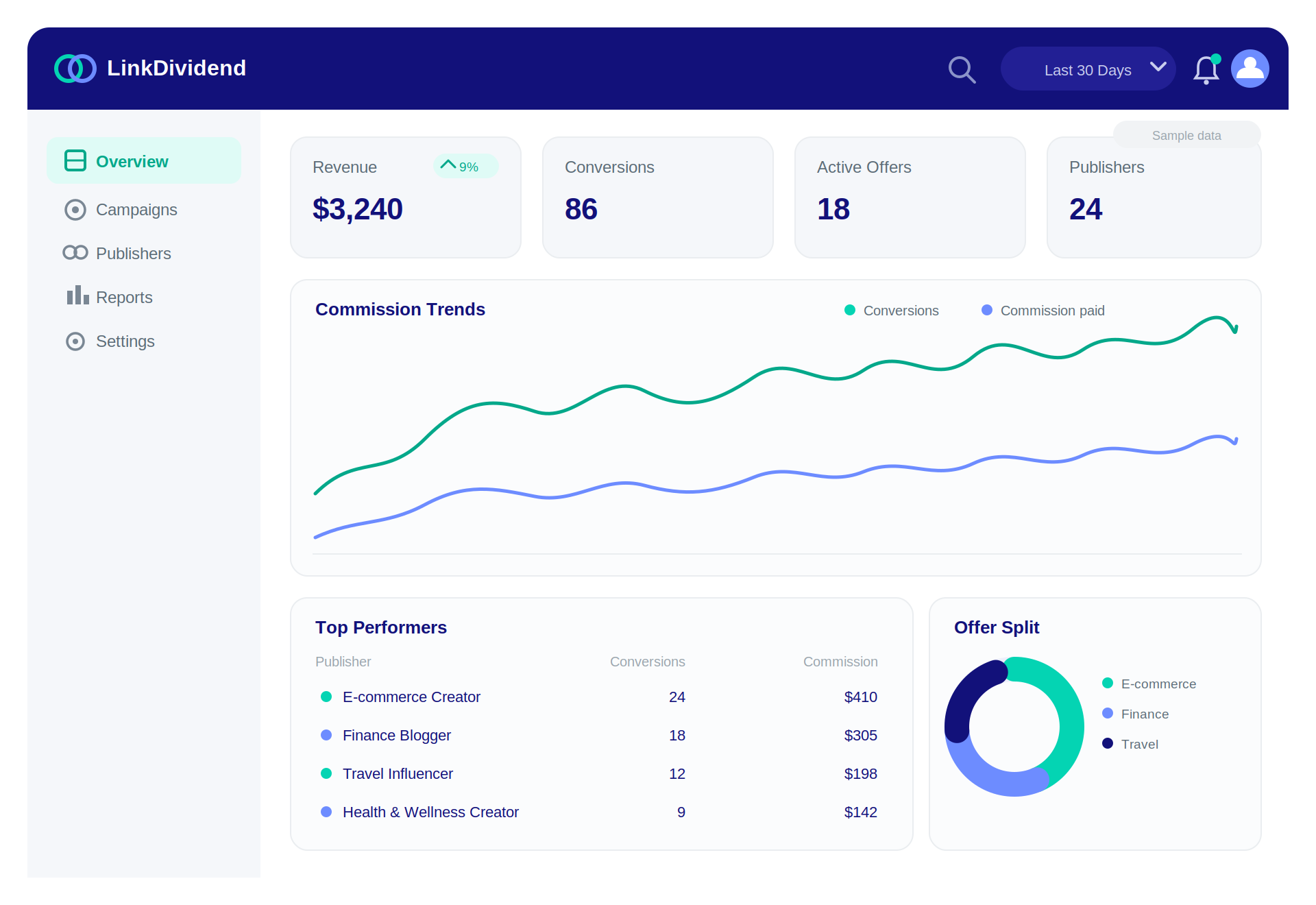This screenshot has width=1316, height=905.
Task: Click the dot beside Finance Blogger
Action: 326,735
